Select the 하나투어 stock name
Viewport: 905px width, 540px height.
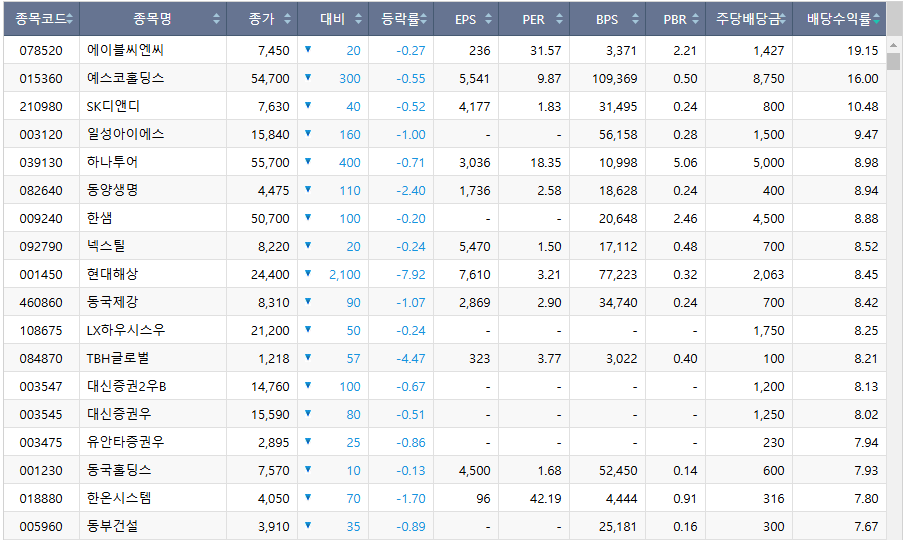pyautogui.click(x=112, y=162)
